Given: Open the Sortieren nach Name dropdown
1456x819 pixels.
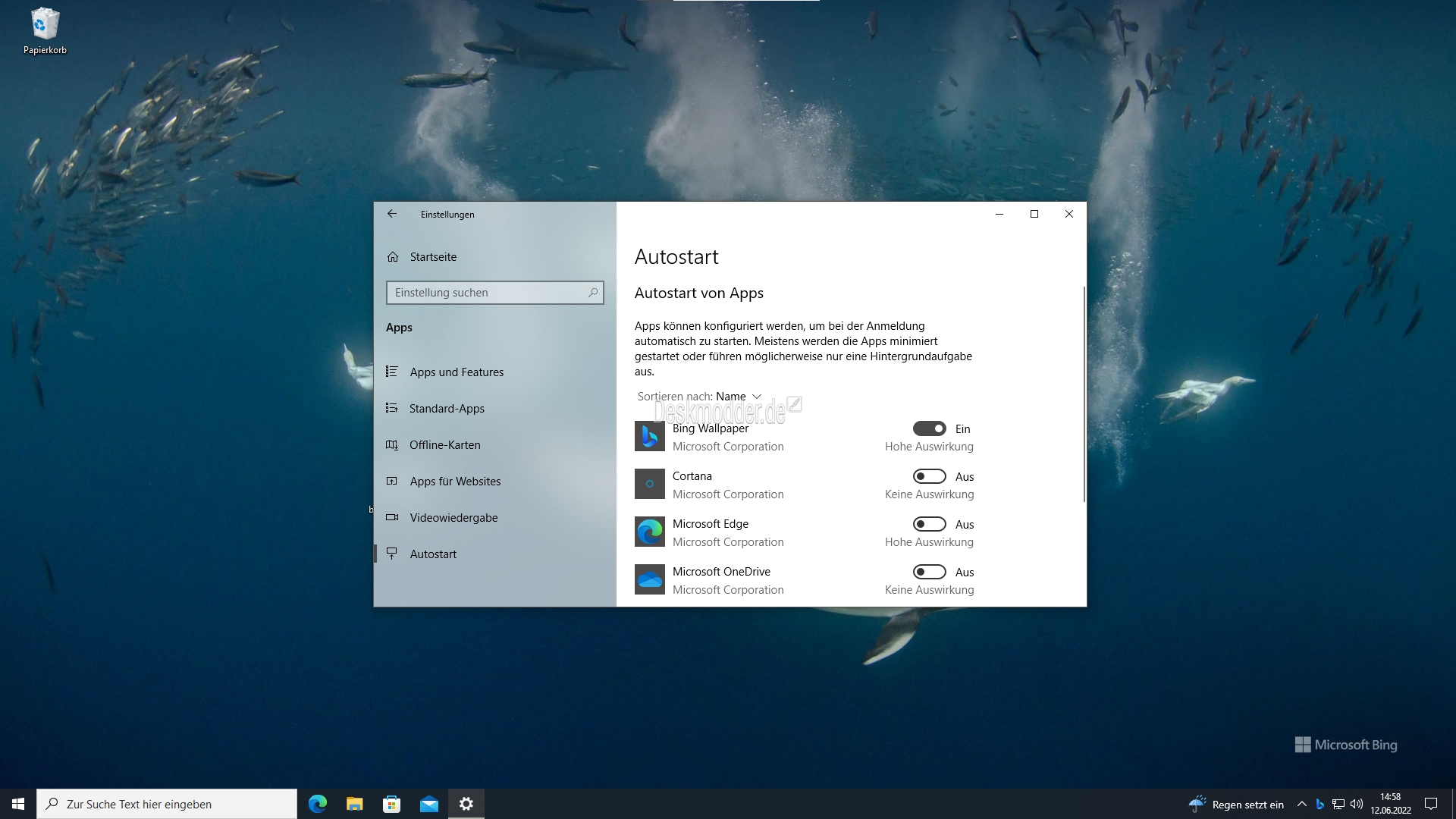Looking at the screenshot, I should click(699, 397).
